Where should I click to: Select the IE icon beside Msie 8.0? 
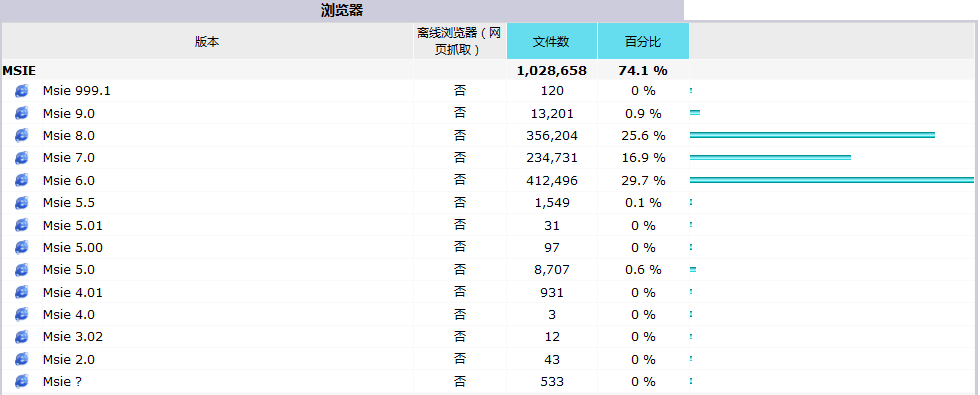22,136
